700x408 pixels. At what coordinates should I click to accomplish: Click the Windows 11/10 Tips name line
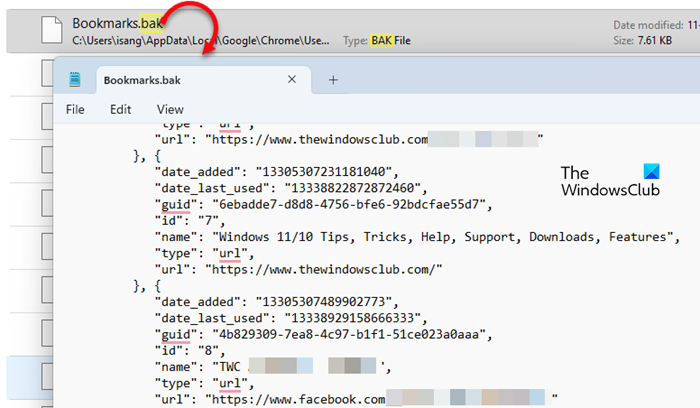point(417,237)
